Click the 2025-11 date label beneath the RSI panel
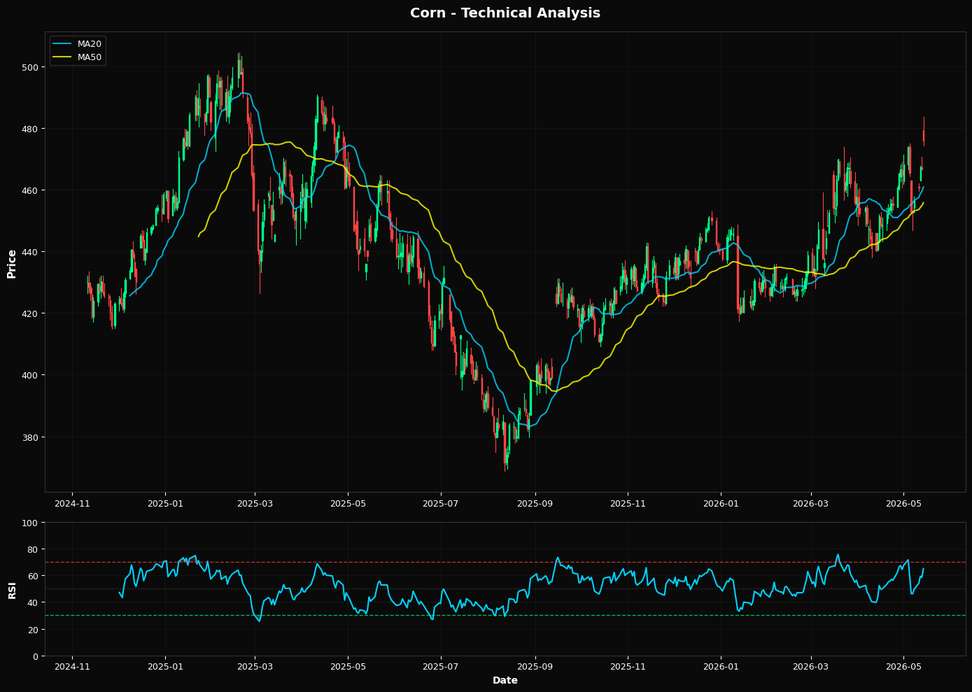The height and width of the screenshot is (692, 972). 628,668
